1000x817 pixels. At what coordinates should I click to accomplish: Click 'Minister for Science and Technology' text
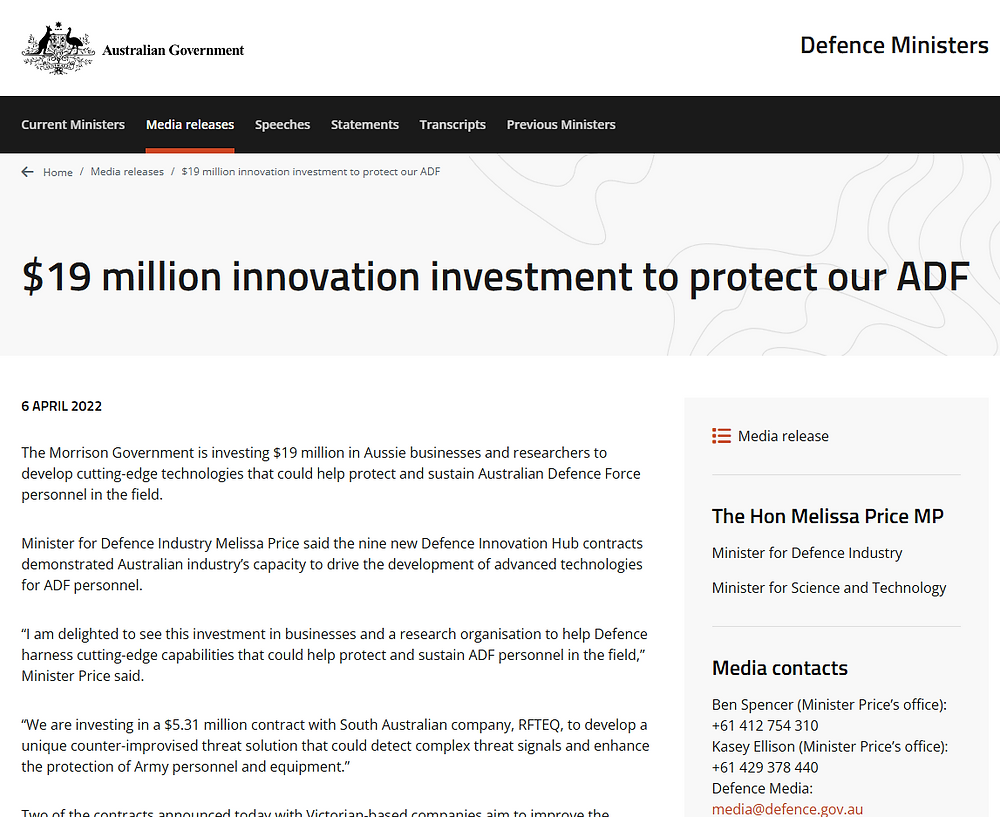828,588
